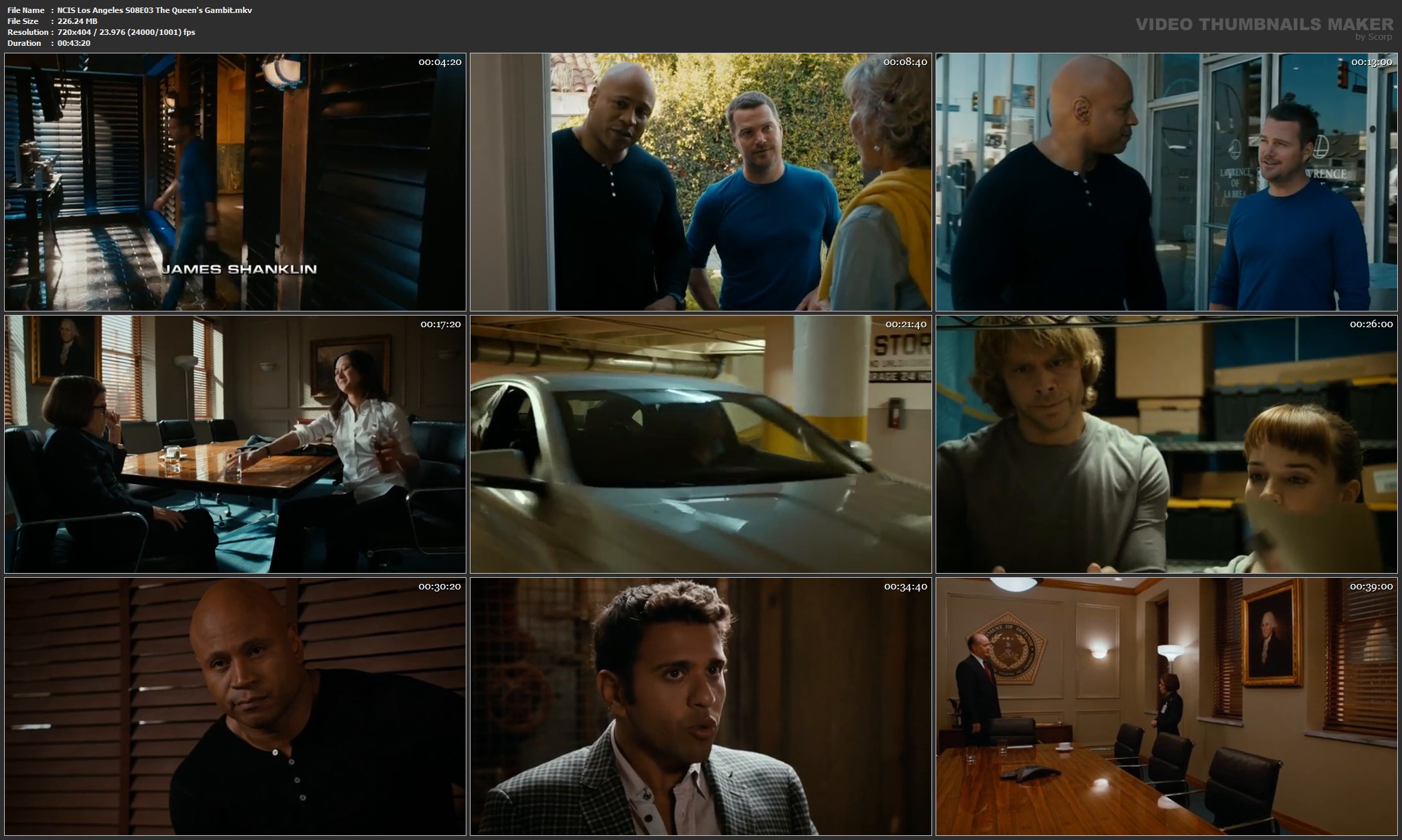Click the 00:39:00 timestamp label
The height and width of the screenshot is (840, 1402).
(x=1371, y=587)
